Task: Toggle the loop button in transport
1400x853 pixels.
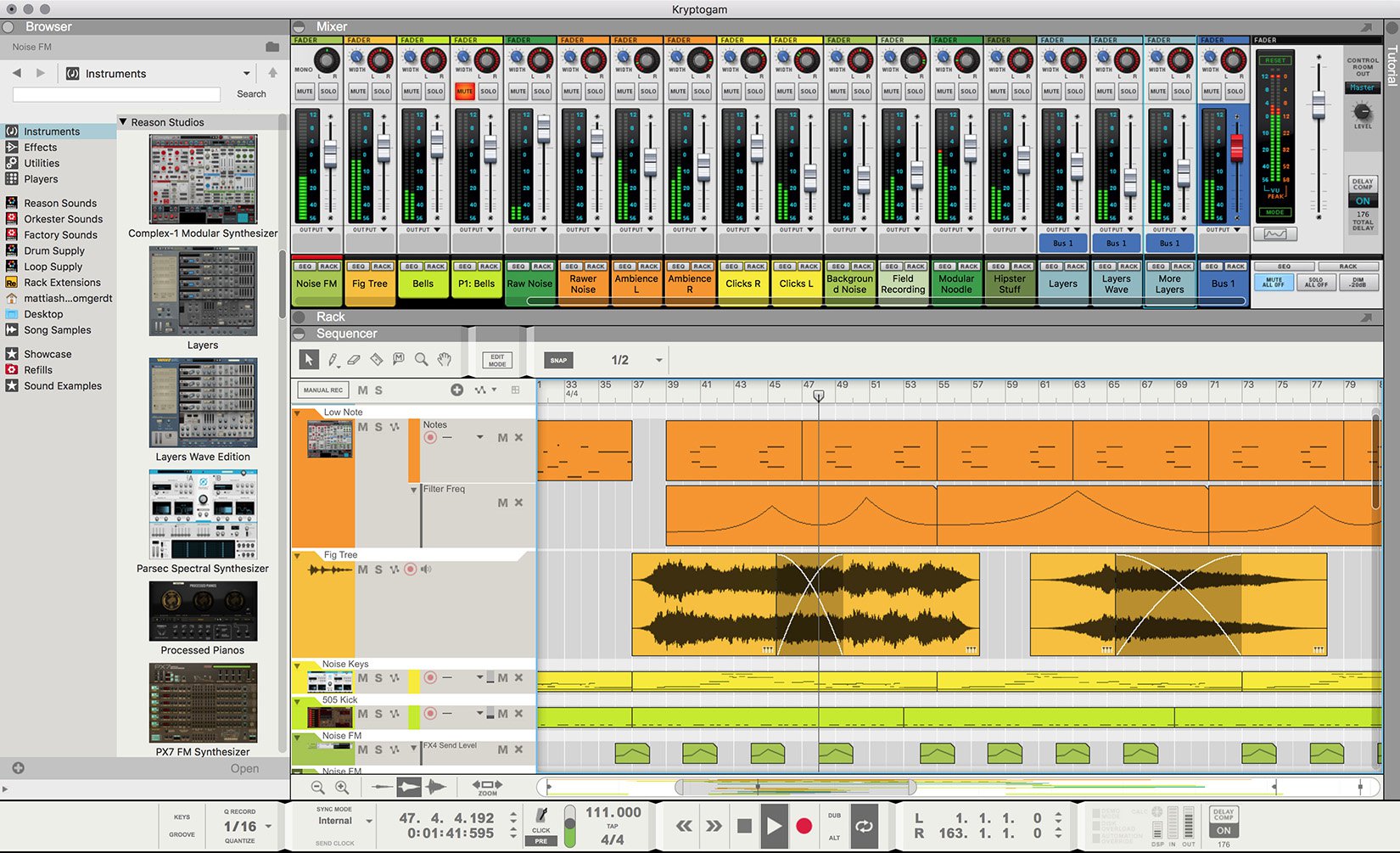Action: (x=864, y=826)
